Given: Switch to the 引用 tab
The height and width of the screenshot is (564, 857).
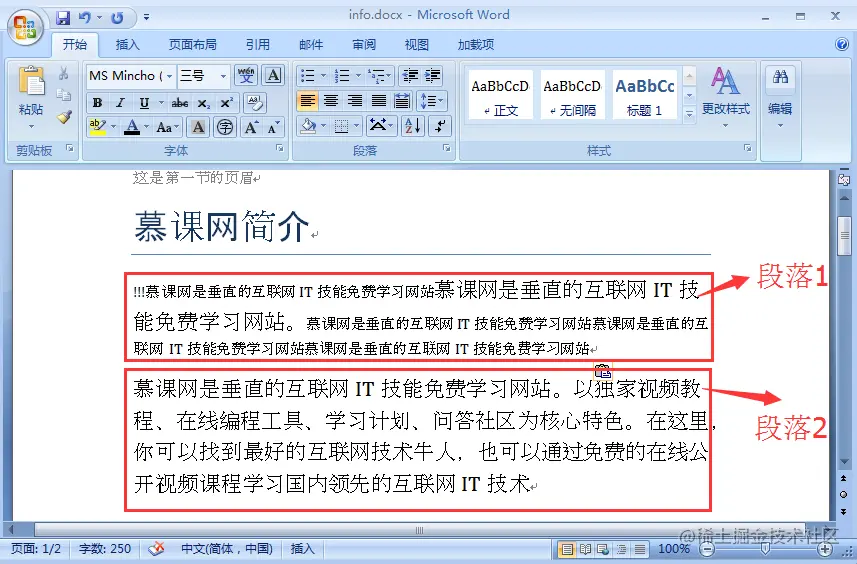Looking at the screenshot, I should tap(257, 44).
